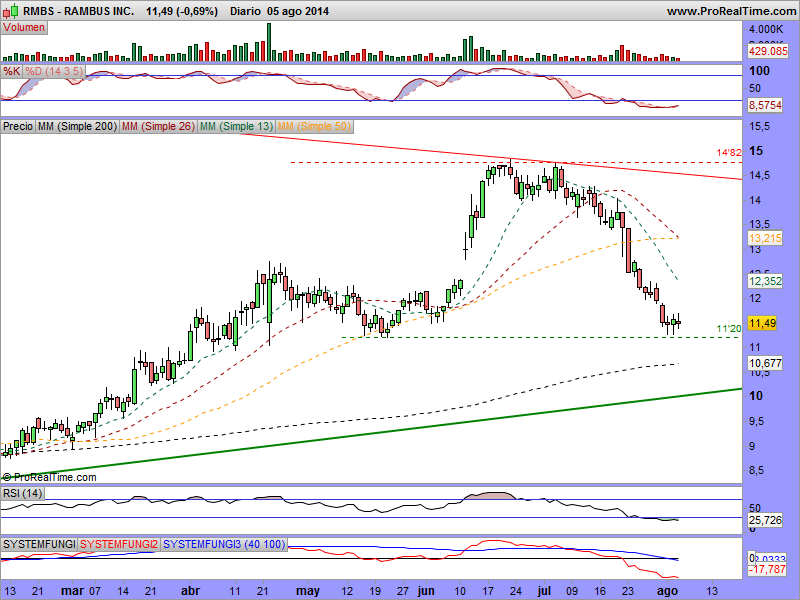Click the 14'82 resistance level label
Image resolution: width=800 pixels, height=600 pixels.
[729, 153]
